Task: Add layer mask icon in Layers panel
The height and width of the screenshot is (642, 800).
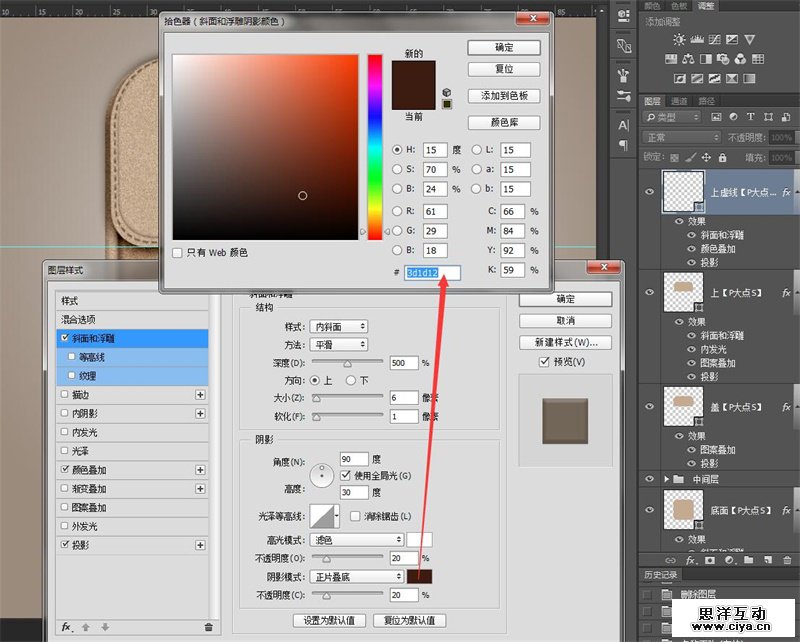Action: [x=710, y=559]
